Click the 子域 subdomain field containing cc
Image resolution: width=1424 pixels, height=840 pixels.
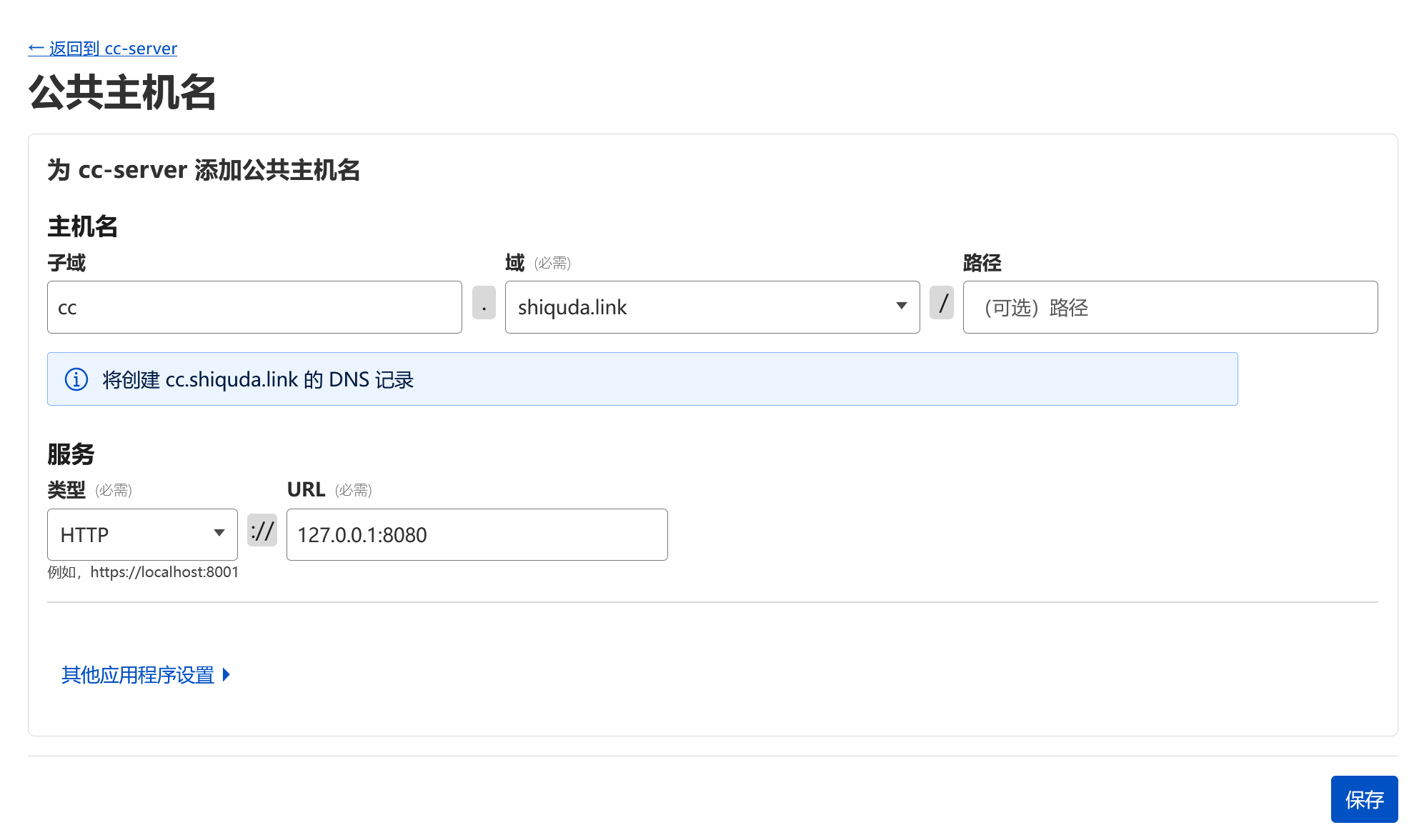click(x=254, y=307)
